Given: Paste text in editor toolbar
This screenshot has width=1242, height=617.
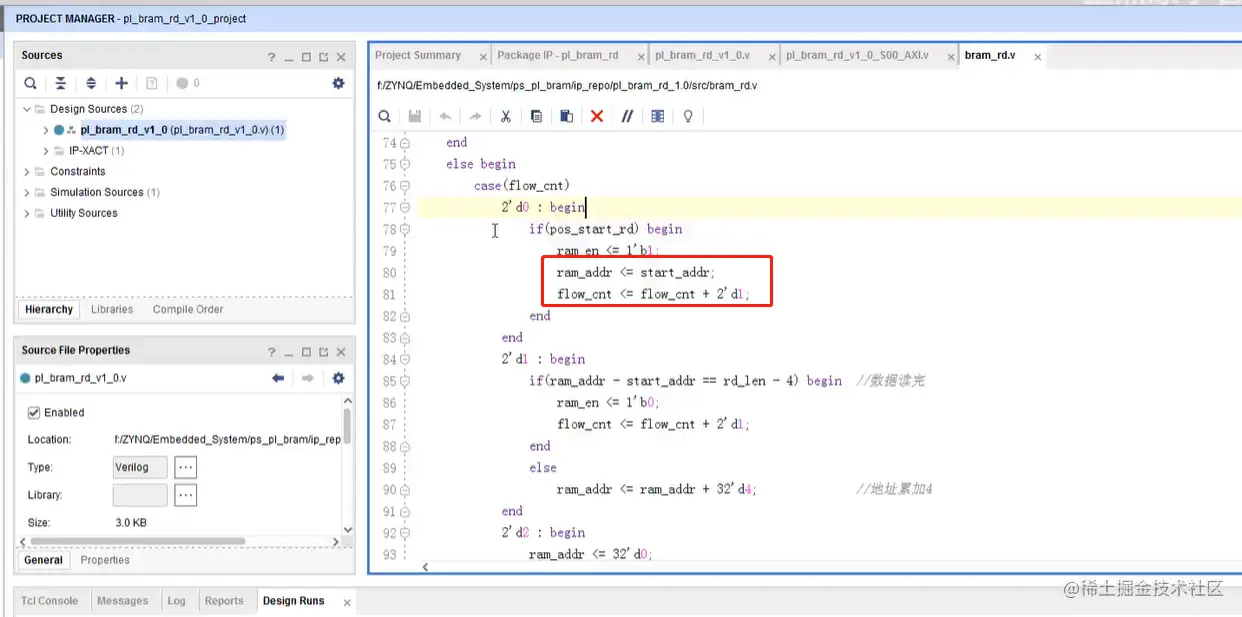Looking at the screenshot, I should pyautogui.click(x=566, y=116).
